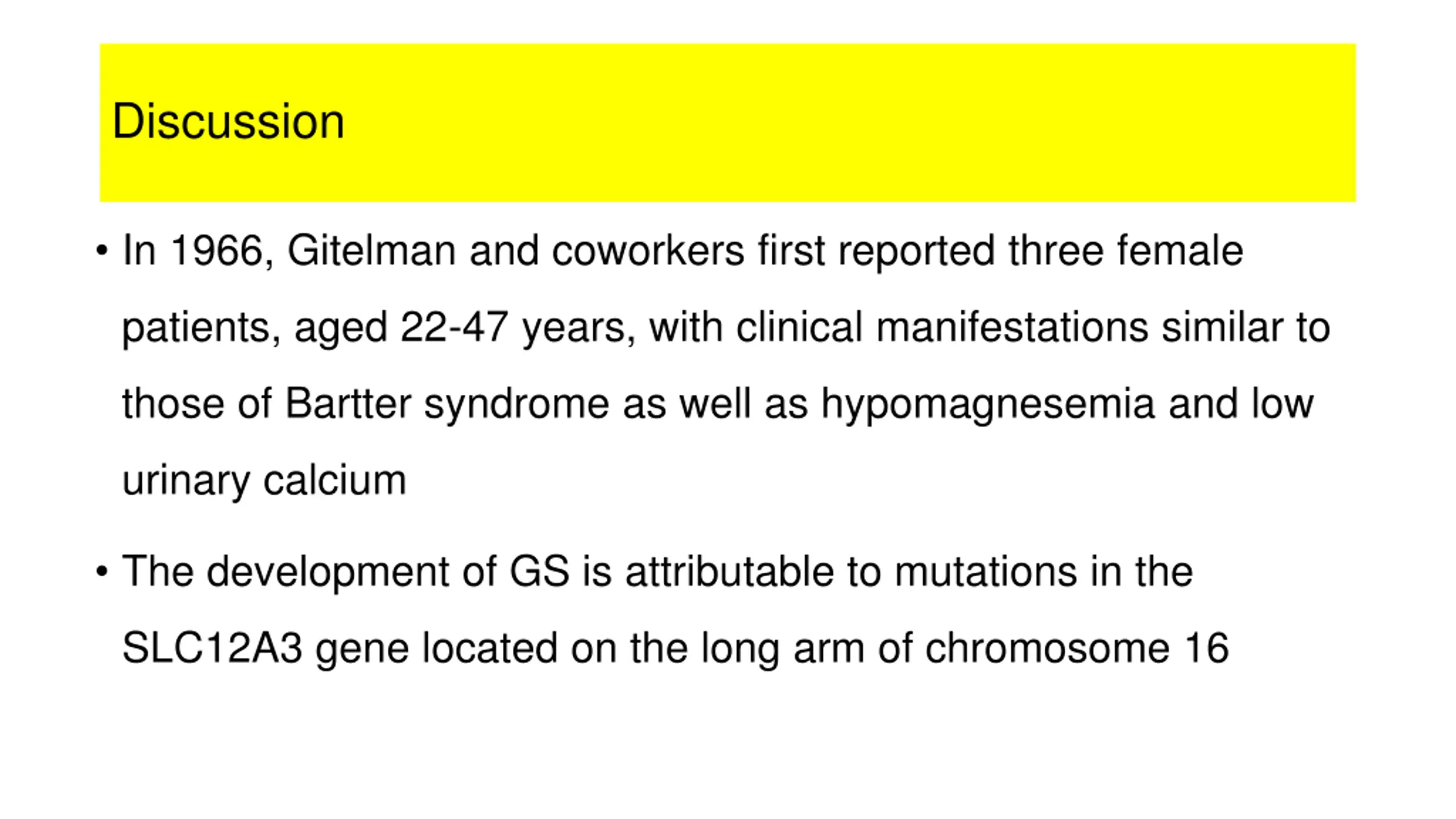
Task: Click the word coworkers
Action: (648, 250)
